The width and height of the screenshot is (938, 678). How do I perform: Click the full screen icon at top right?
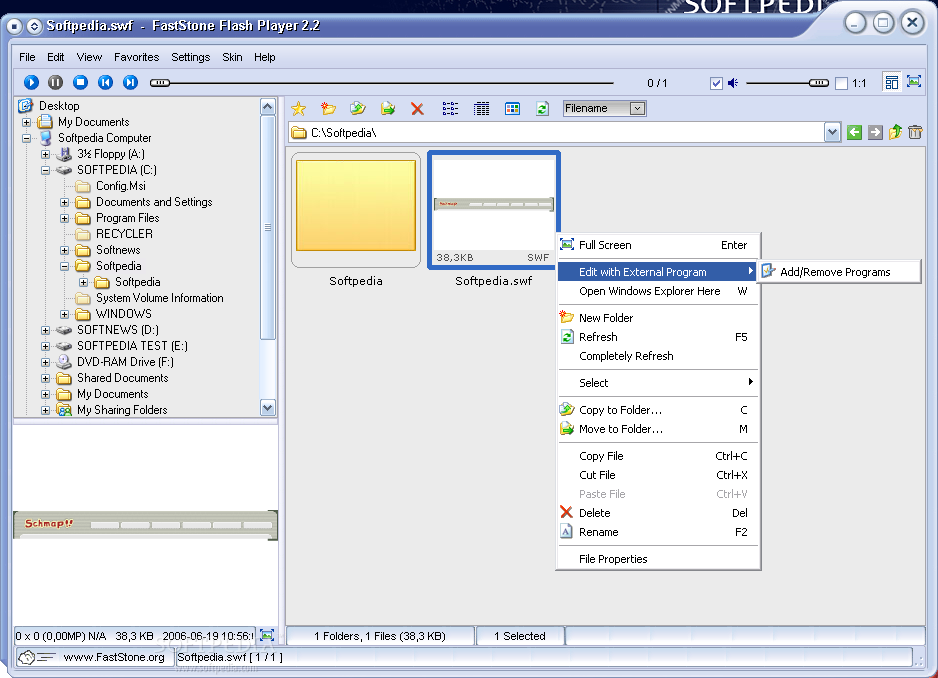tap(913, 83)
